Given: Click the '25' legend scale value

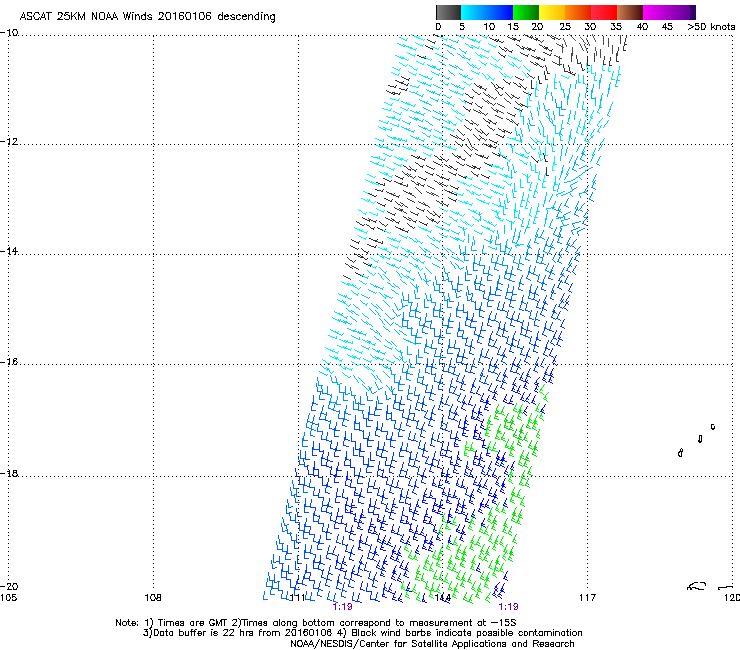Looking at the screenshot, I should coord(565,27).
